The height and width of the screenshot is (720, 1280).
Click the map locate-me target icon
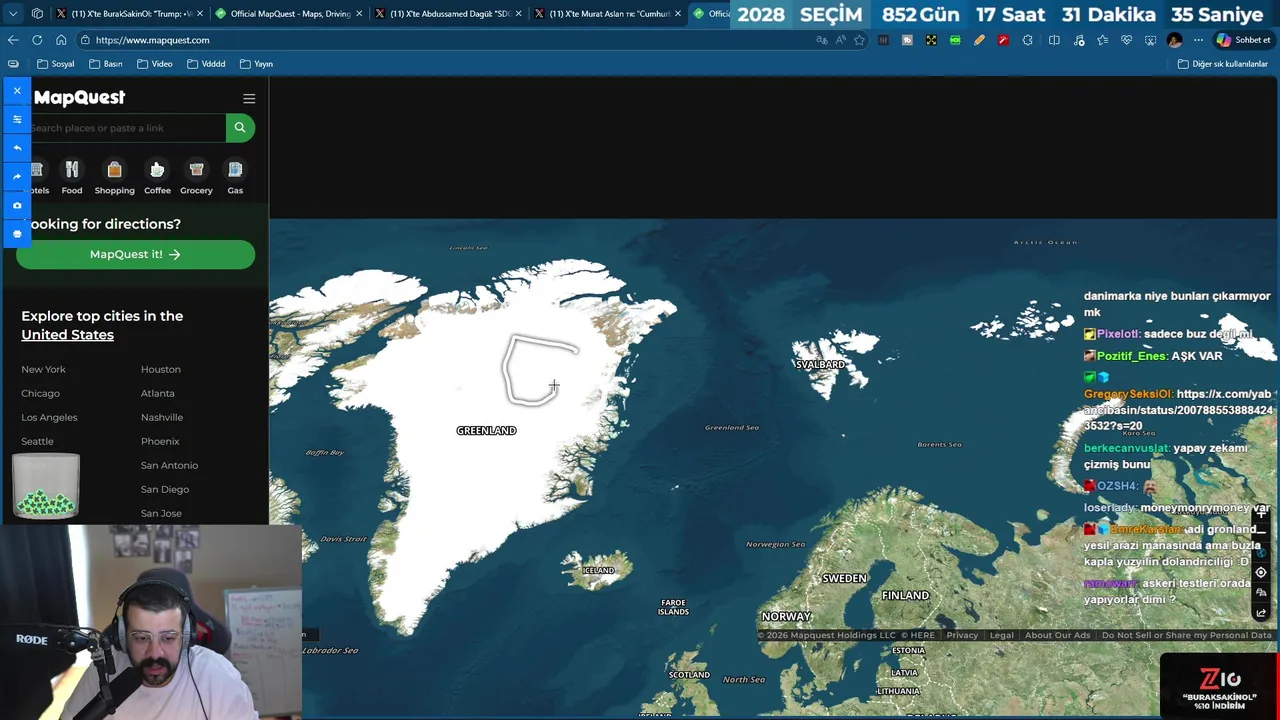click(x=1261, y=573)
